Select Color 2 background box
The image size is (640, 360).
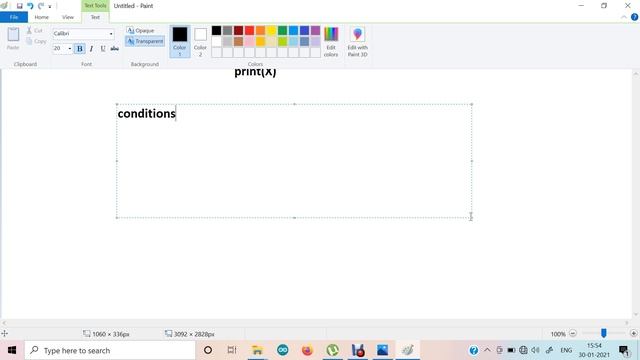(x=200, y=41)
